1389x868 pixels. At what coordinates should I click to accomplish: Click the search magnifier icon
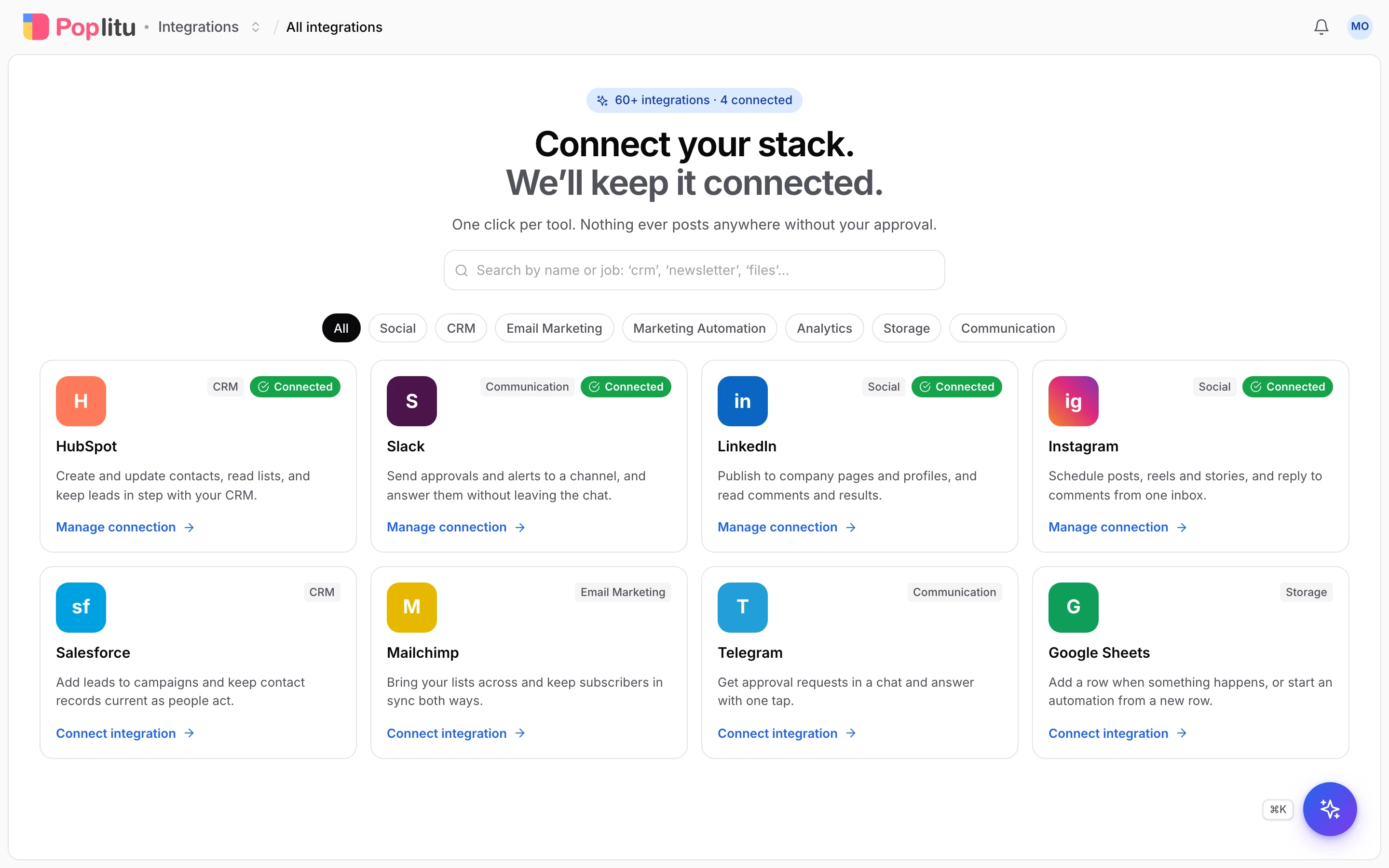click(x=462, y=271)
